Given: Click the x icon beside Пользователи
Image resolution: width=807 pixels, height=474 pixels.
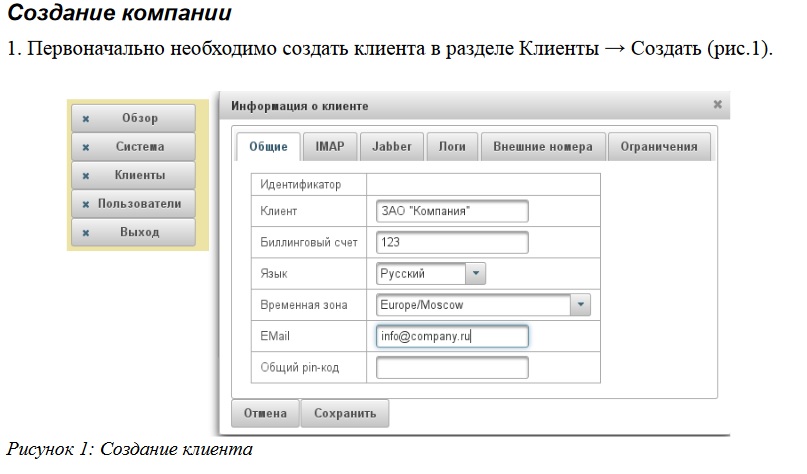Looking at the screenshot, I should pos(86,204).
